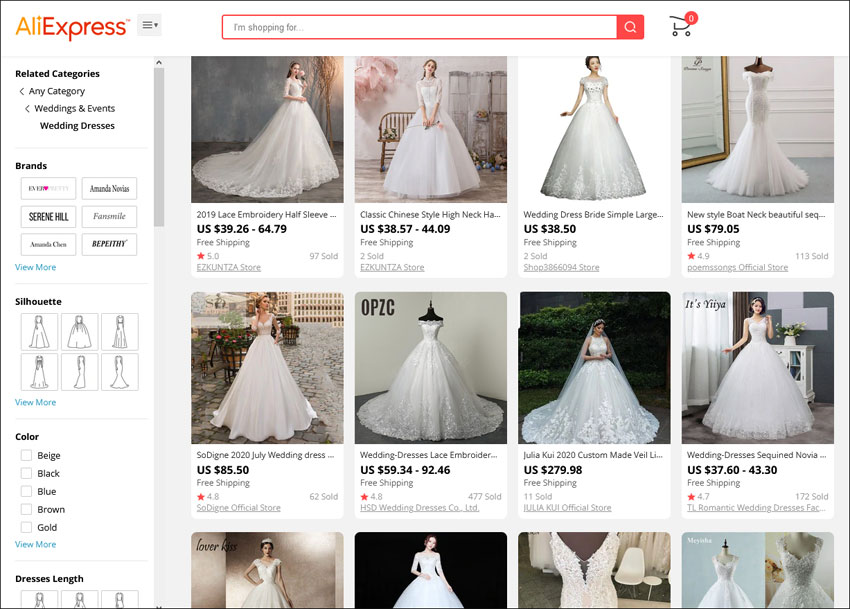
Task: Select first silhouette icon in bottom row
Action: [39, 372]
